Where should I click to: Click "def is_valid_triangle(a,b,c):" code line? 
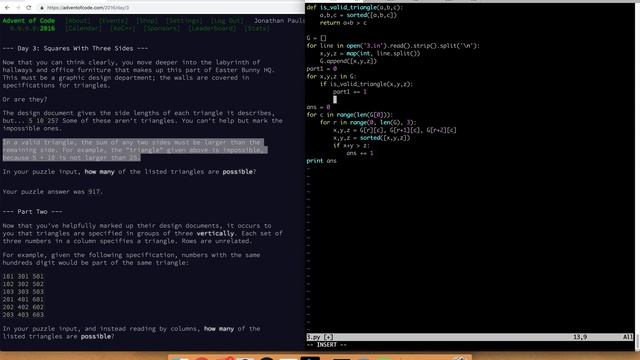pos(355,7)
